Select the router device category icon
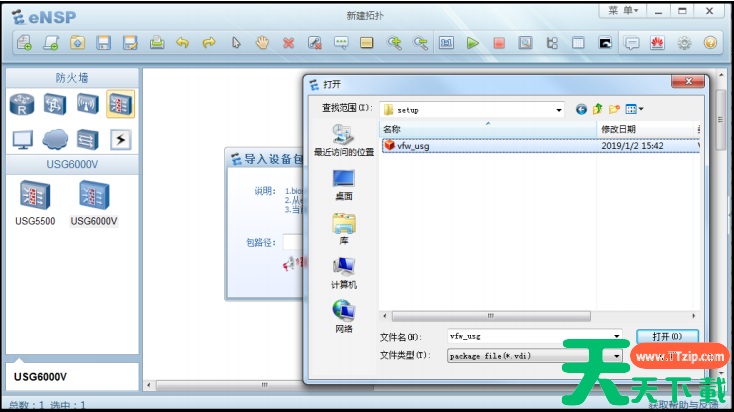This screenshot has width=734, height=412. 23,103
